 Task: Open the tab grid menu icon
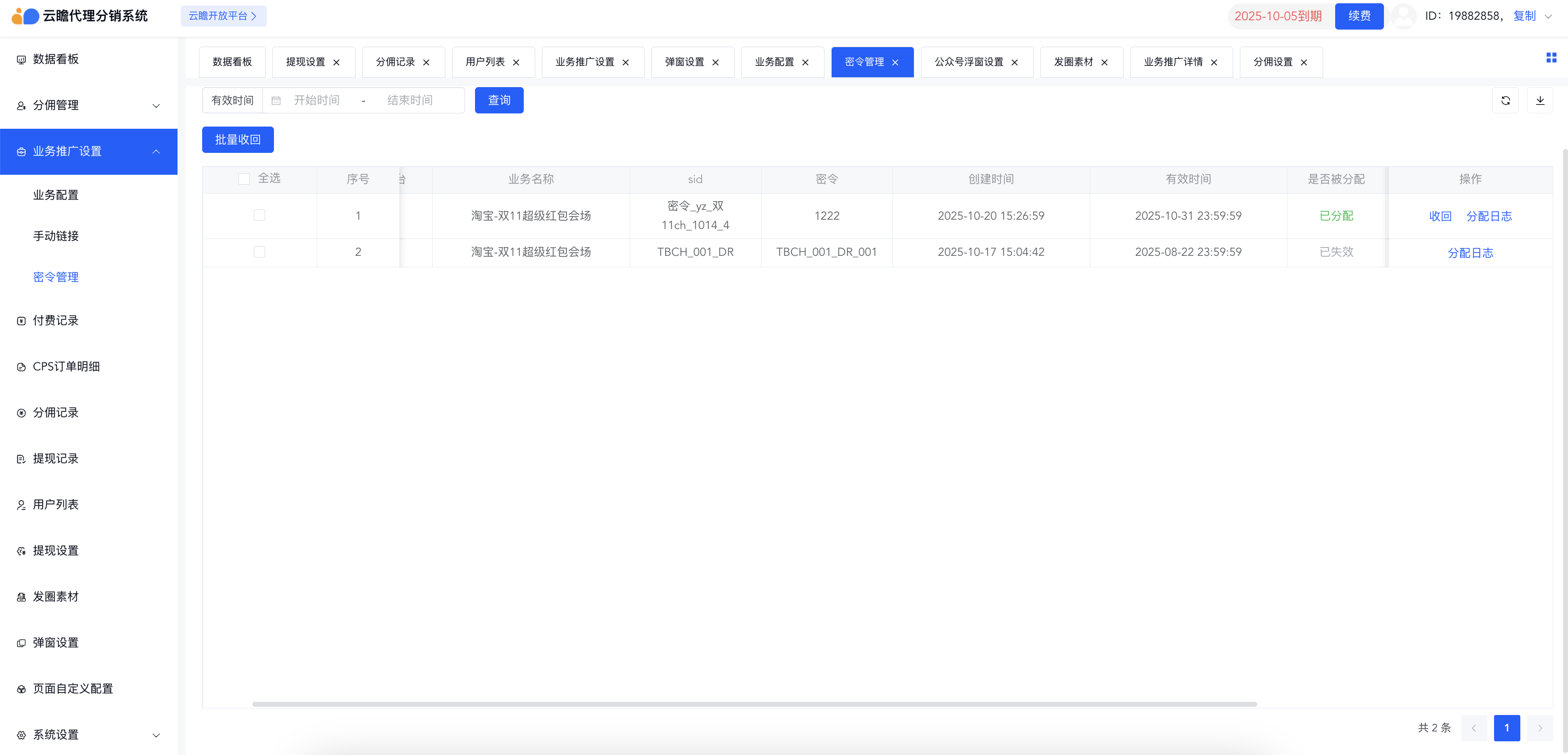1551,58
